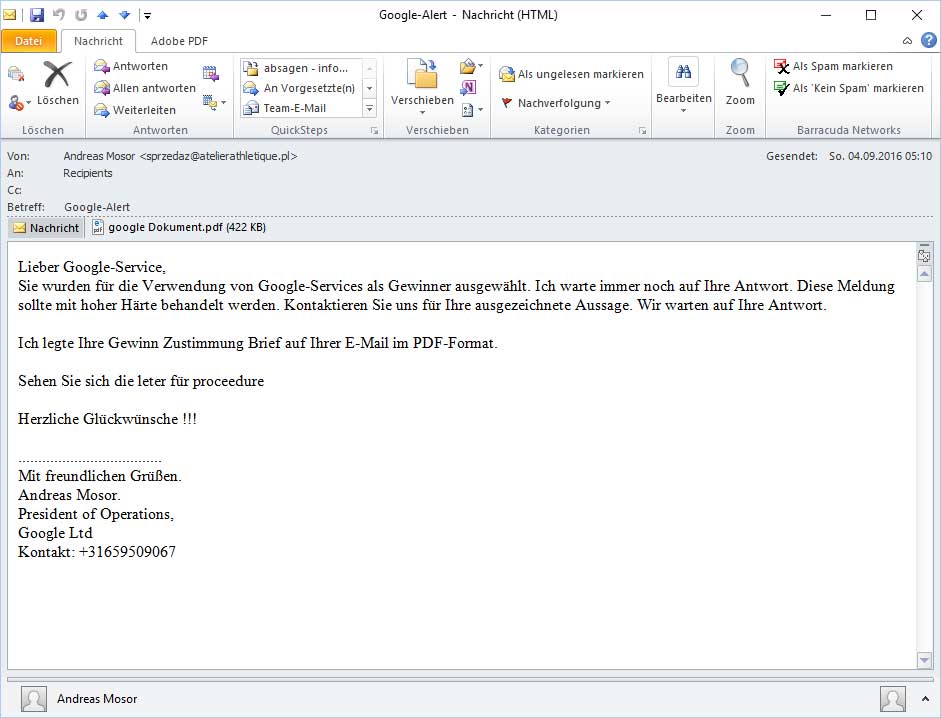The image size is (941, 718).
Task: Expand the QuickSteps gallery list
Action: tap(369, 109)
